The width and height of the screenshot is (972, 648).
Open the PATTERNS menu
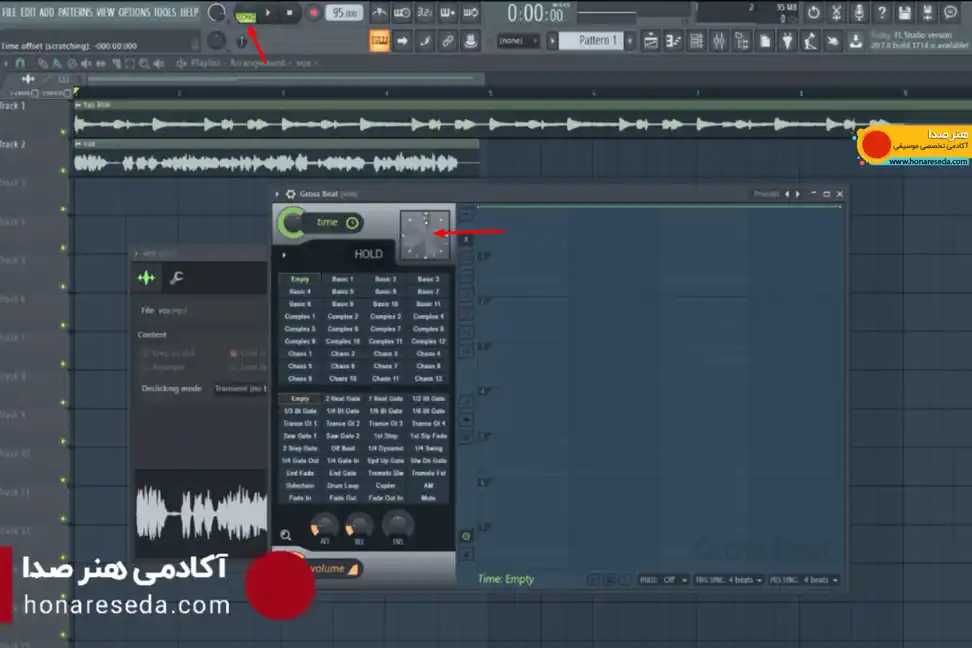click(74, 12)
